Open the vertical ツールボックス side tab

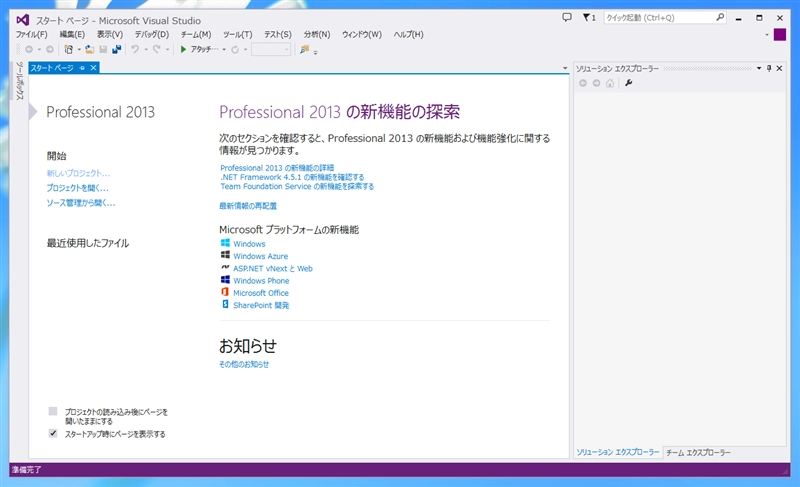tap(19, 81)
